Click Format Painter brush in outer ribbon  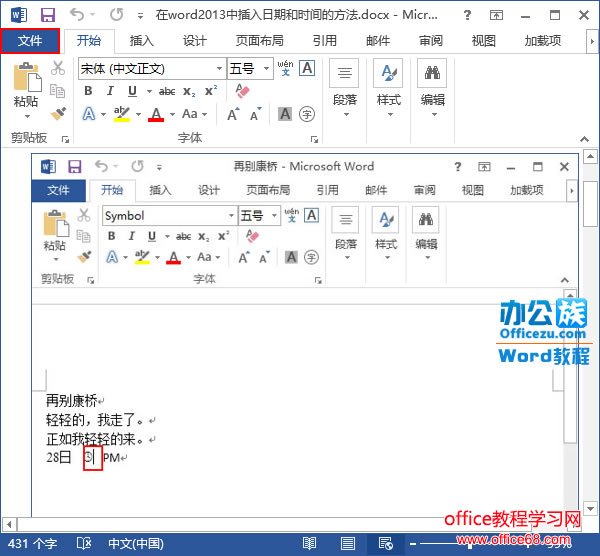[x=58, y=113]
